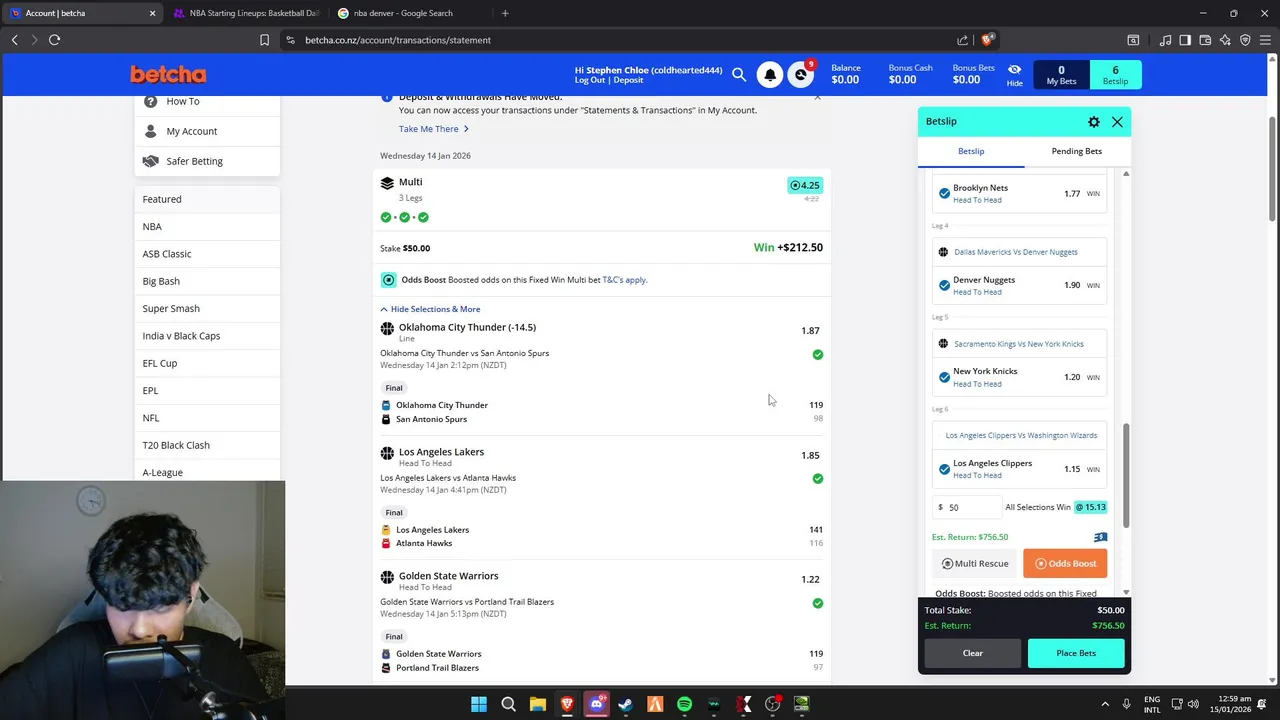
Task: Open Steam from the taskbar
Action: coord(626,704)
